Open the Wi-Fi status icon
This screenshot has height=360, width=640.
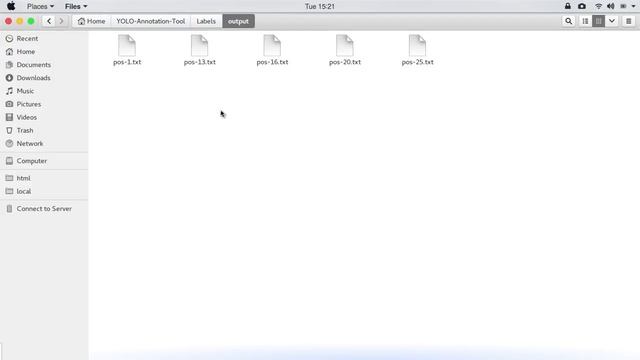click(x=598, y=7)
